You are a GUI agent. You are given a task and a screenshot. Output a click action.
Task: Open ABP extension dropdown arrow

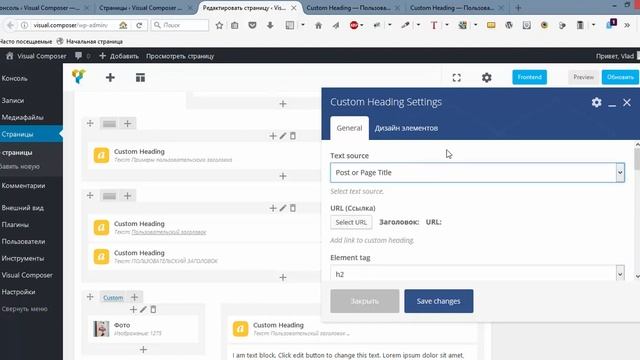362,25
